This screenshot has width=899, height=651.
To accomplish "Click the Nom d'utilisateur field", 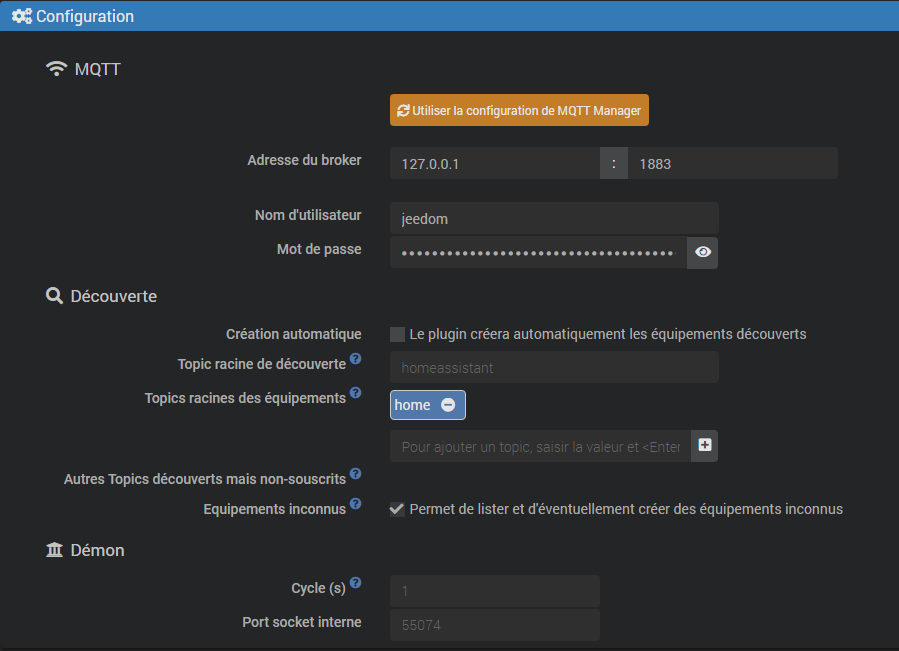I will click(x=554, y=218).
